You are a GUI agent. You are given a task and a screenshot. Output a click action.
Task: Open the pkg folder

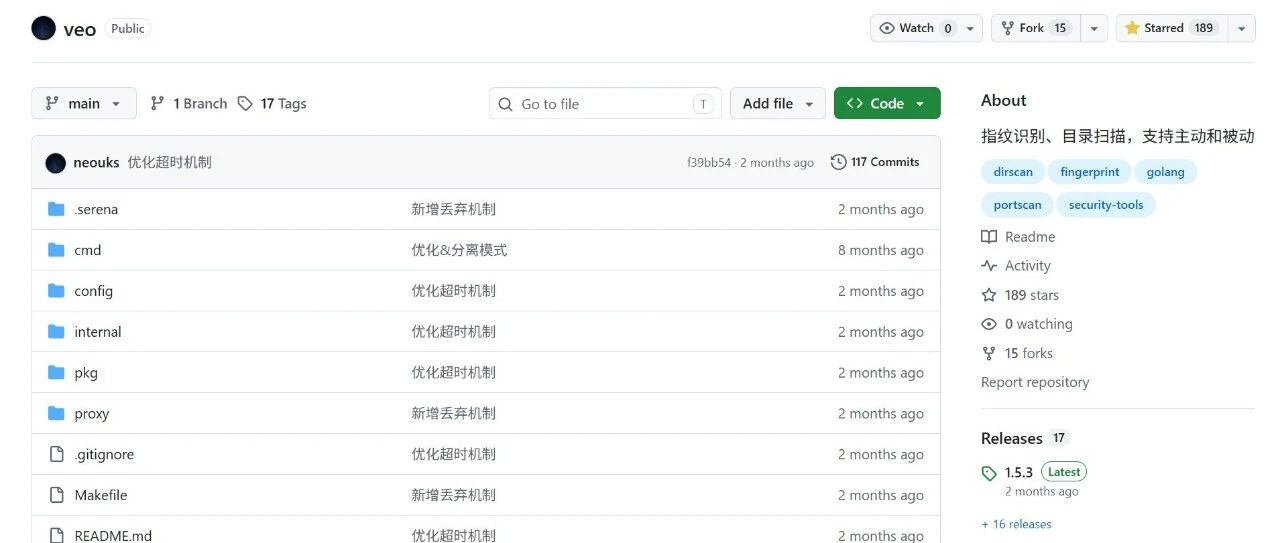point(86,372)
